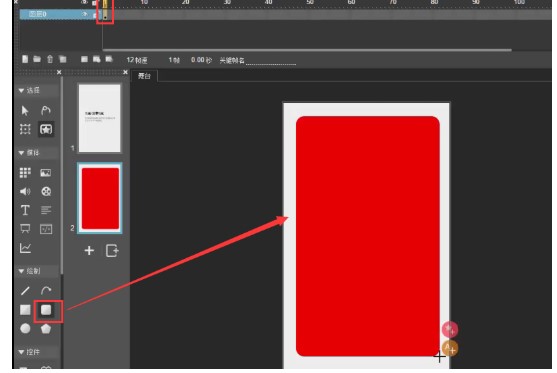This screenshot has width=557, height=373.
Task: Select the paragraph text block tool
Action: [x=46, y=210]
